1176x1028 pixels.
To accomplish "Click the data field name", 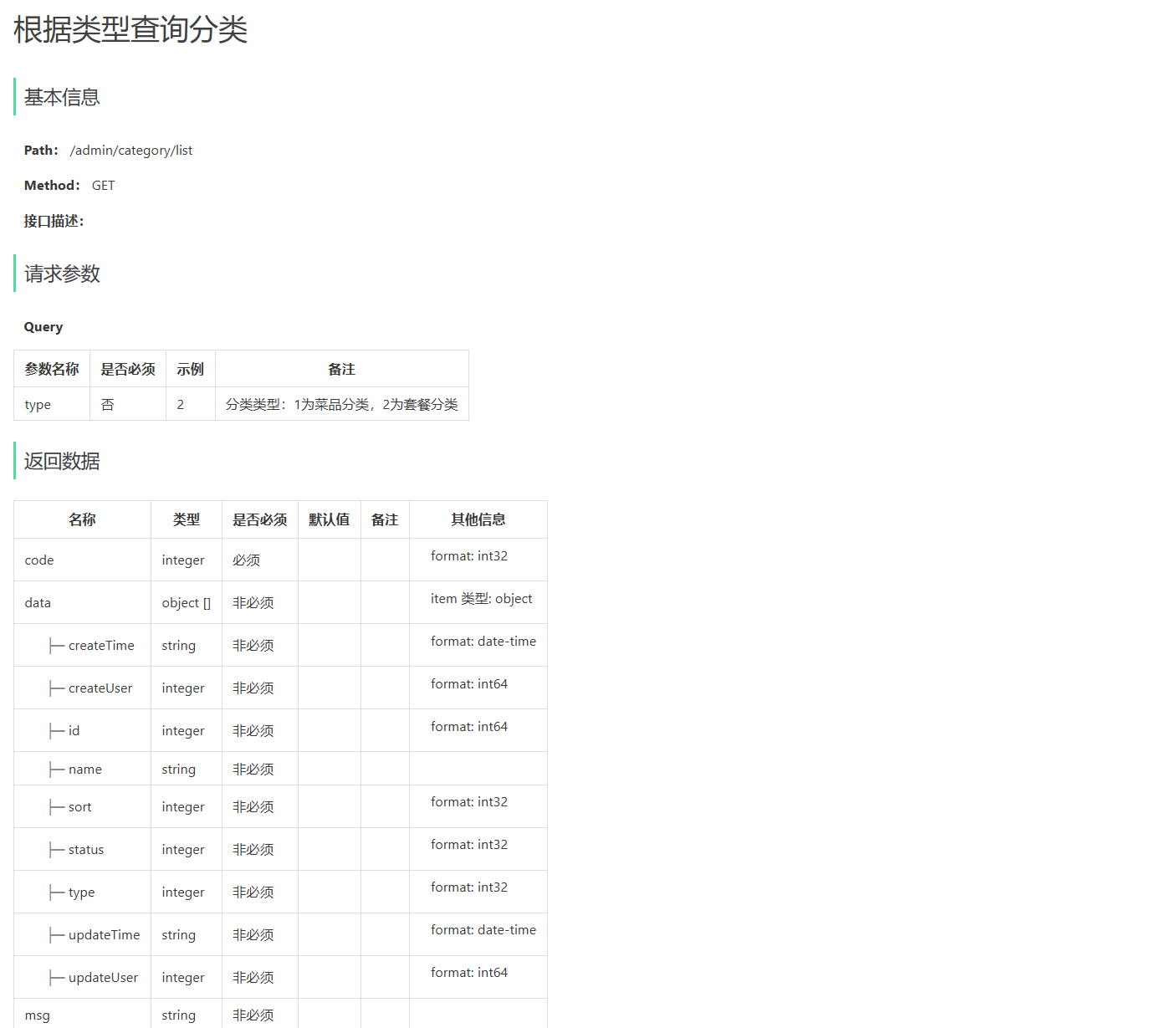I will pos(38,603).
